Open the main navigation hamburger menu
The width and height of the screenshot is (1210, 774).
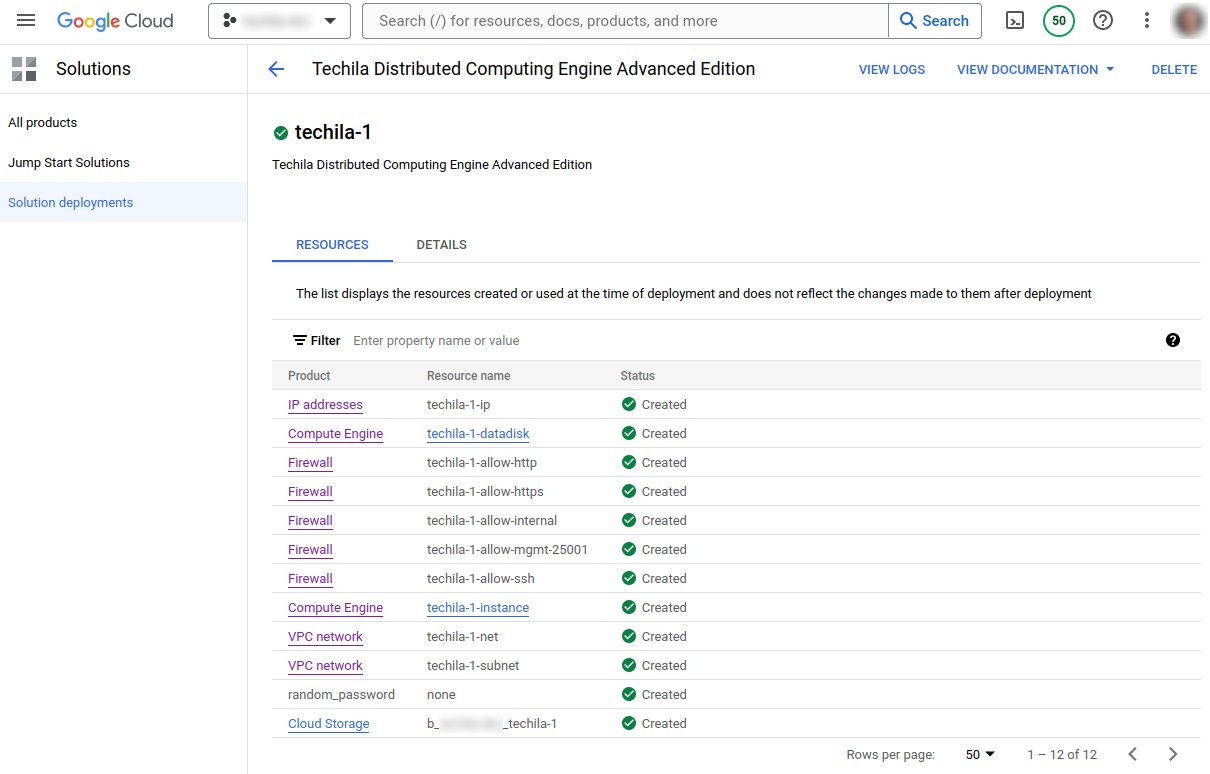[x=26, y=21]
